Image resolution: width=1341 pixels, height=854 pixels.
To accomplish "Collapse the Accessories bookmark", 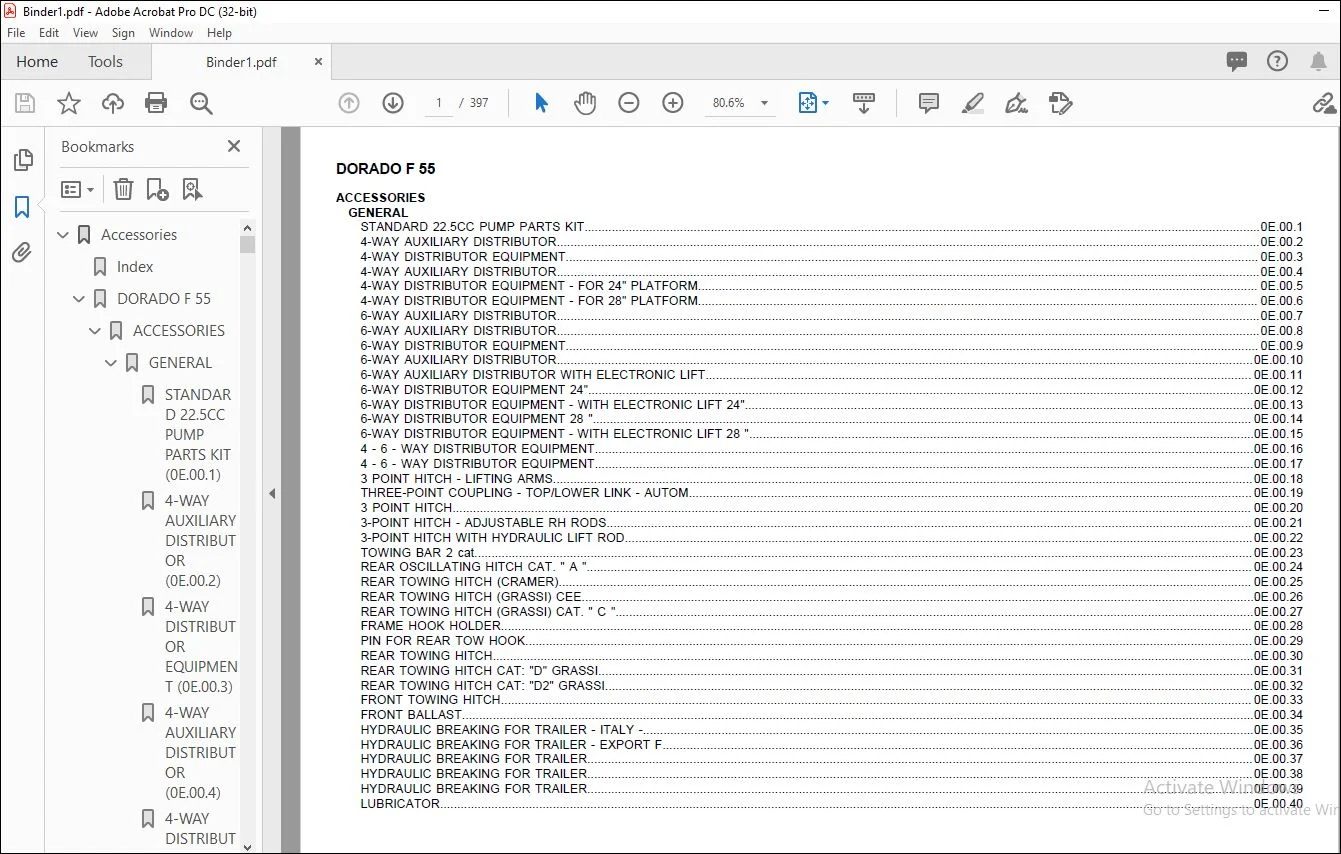I will pyautogui.click(x=63, y=235).
